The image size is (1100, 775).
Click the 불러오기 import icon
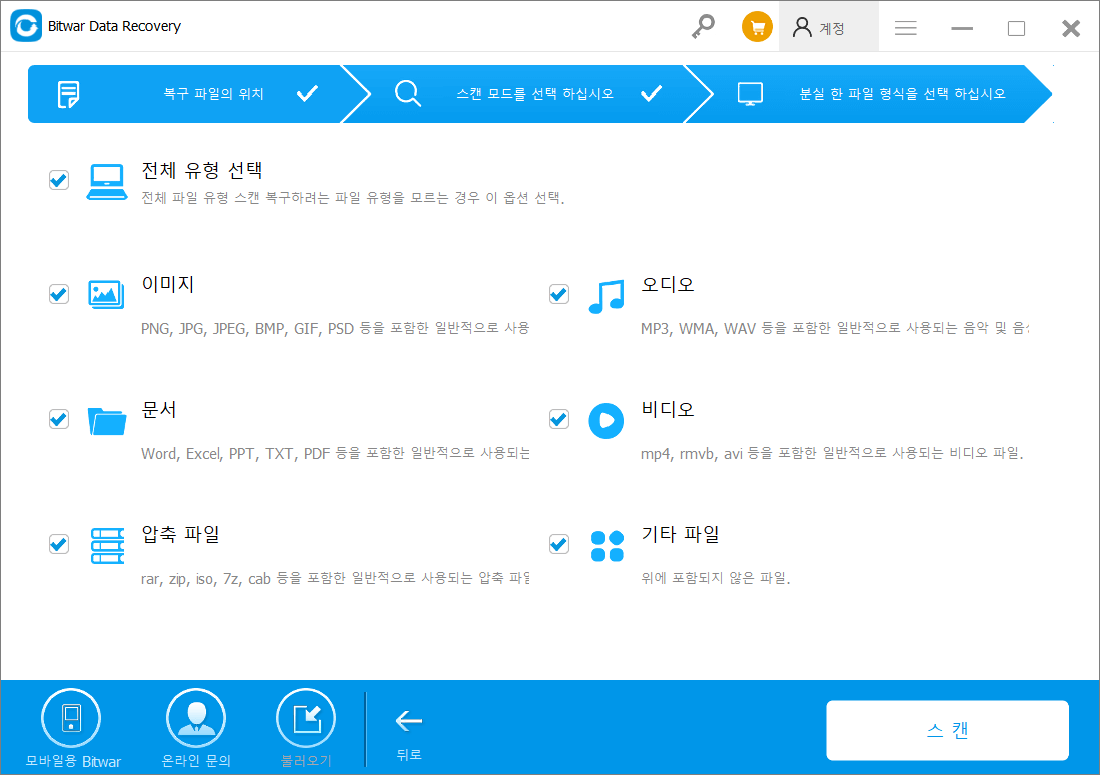pos(307,718)
